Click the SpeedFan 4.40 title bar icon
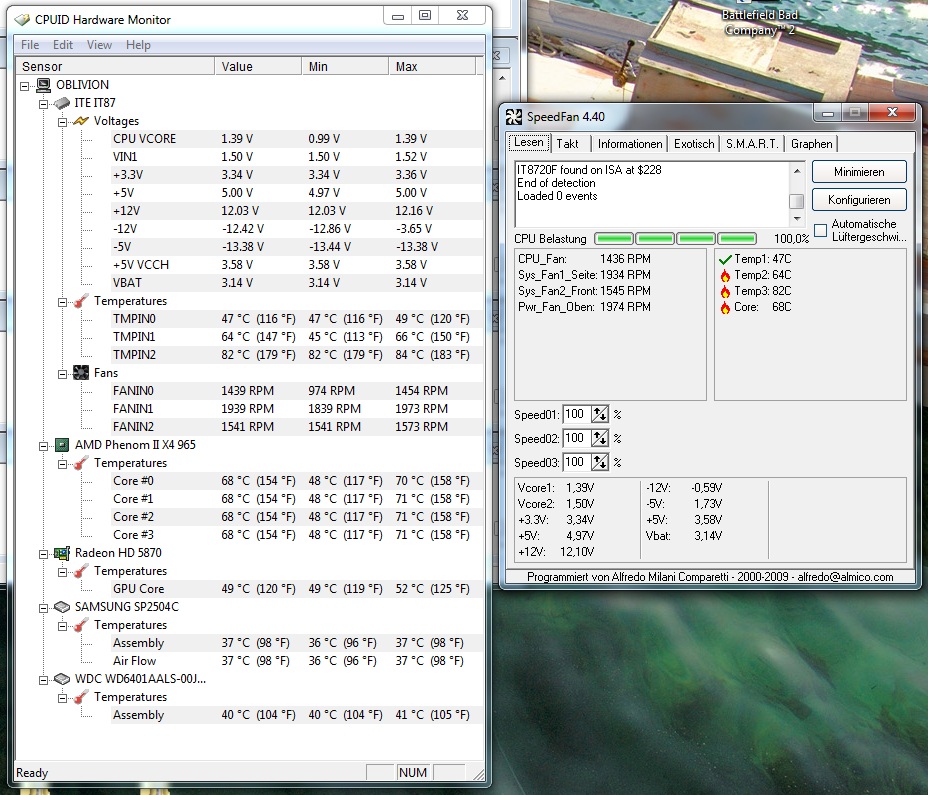Image resolution: width=928 pixels, height=795 pixels. pyautogui.click(x=514, y=117)
